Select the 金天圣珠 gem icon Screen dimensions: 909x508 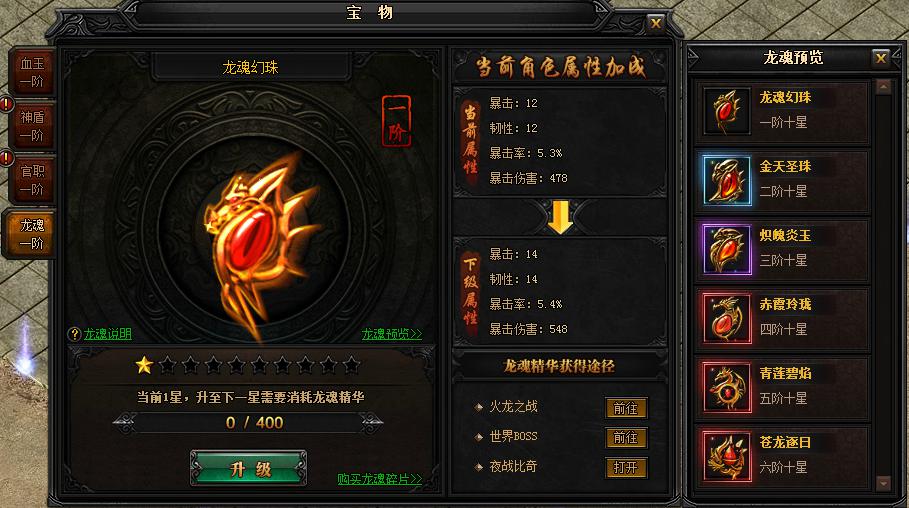click(x=727, y=180)
